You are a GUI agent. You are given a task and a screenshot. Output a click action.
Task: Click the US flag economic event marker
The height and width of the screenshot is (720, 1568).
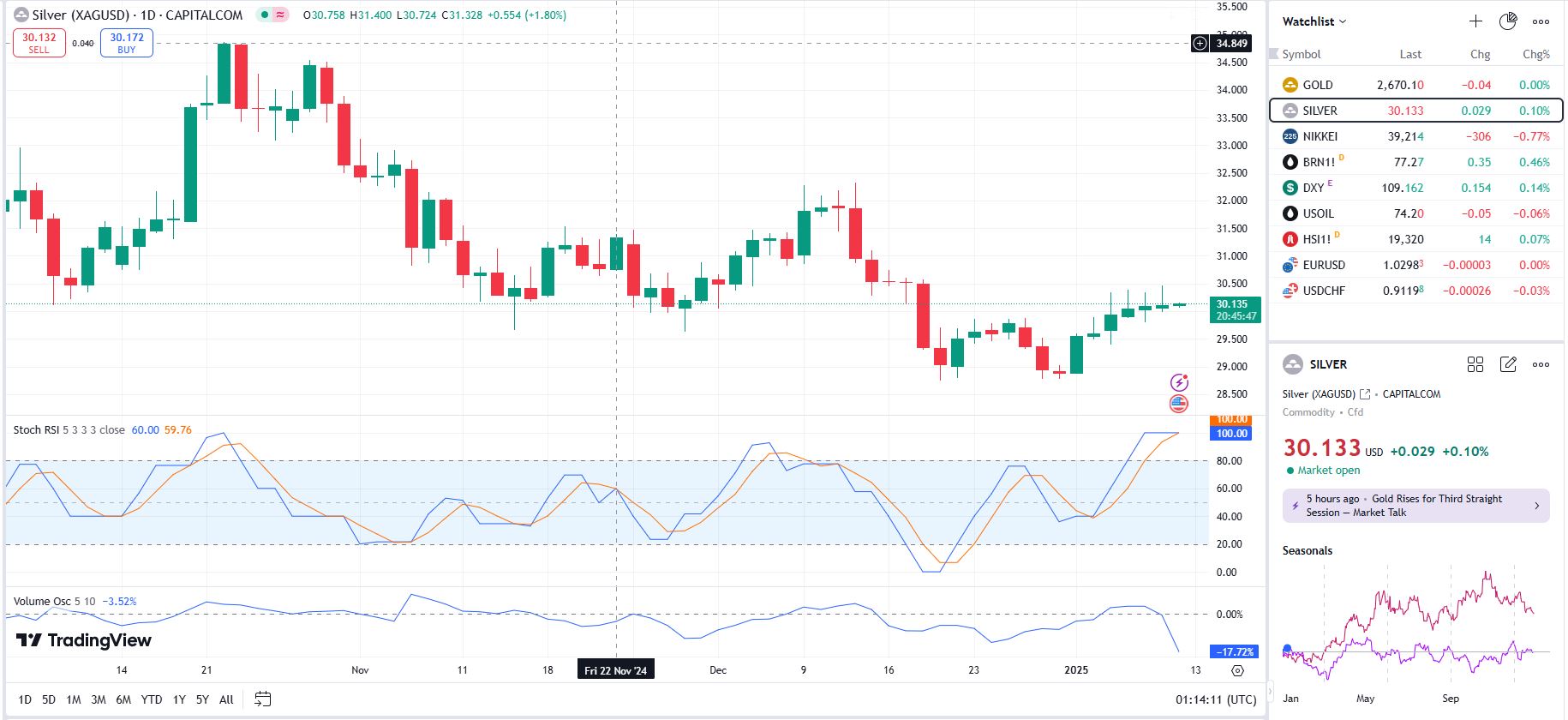[1179, 403]
